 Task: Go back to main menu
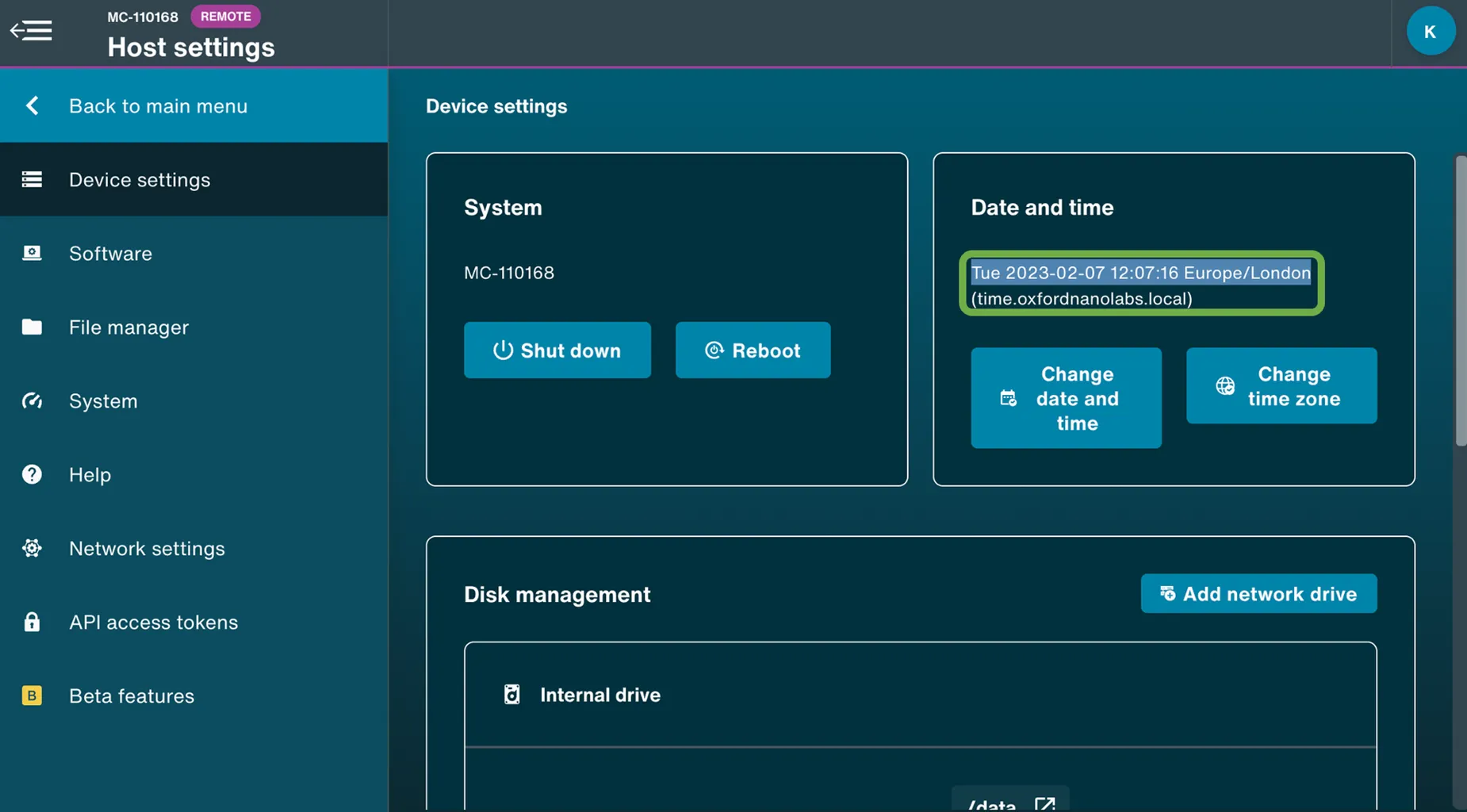[157, 106]
